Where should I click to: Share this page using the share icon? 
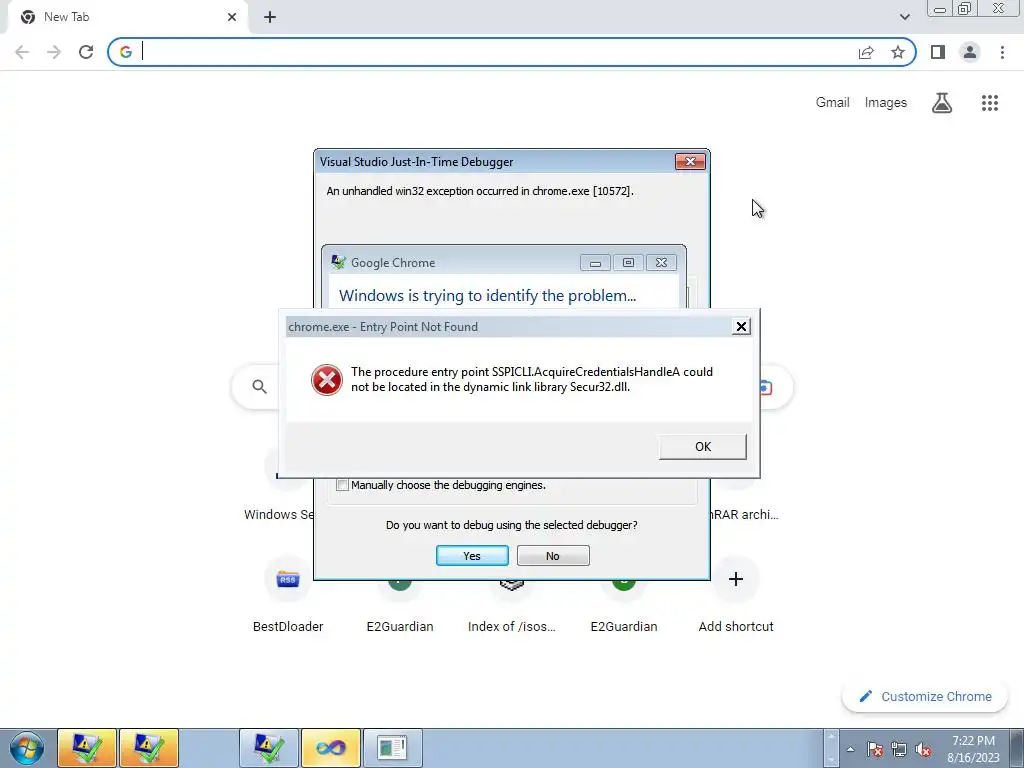click(x=866, y=52)
